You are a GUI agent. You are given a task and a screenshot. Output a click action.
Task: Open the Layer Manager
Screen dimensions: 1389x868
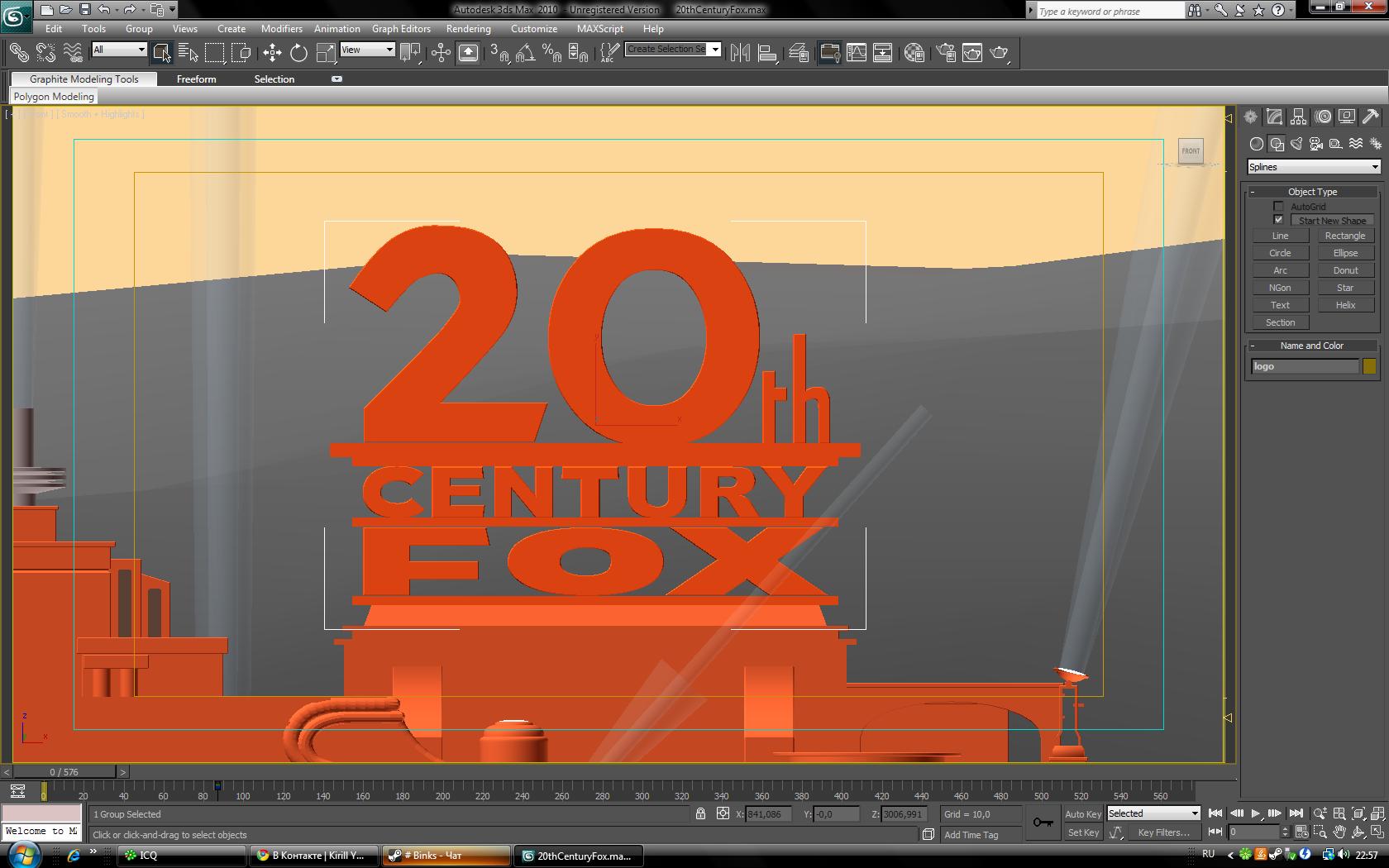[x=798, y=53]
